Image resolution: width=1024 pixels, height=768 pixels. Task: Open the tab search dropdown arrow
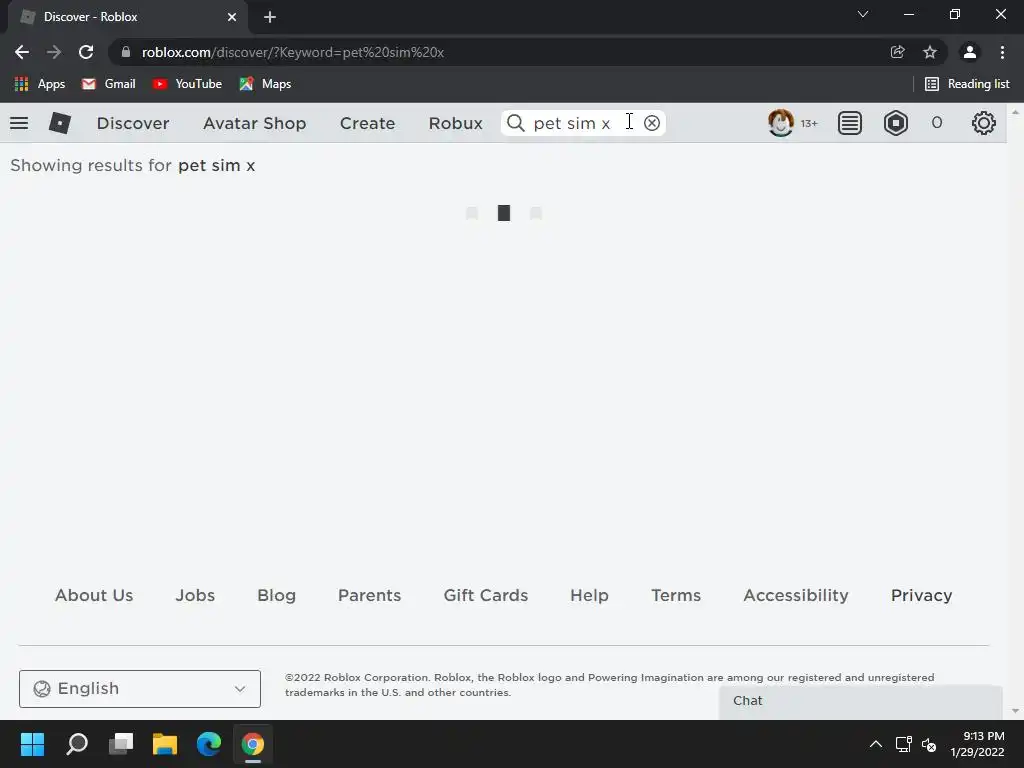point(863,14)
